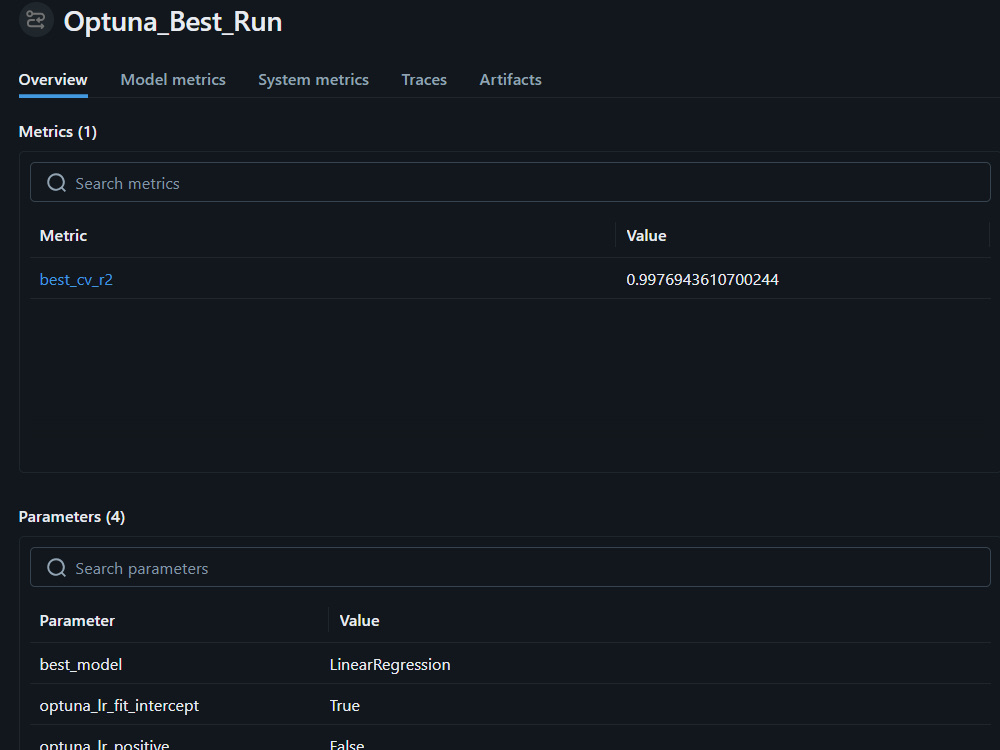Viewport: 1000px width, 750px height.
Task: Click the Parameter column header
Action: [77, 621]
